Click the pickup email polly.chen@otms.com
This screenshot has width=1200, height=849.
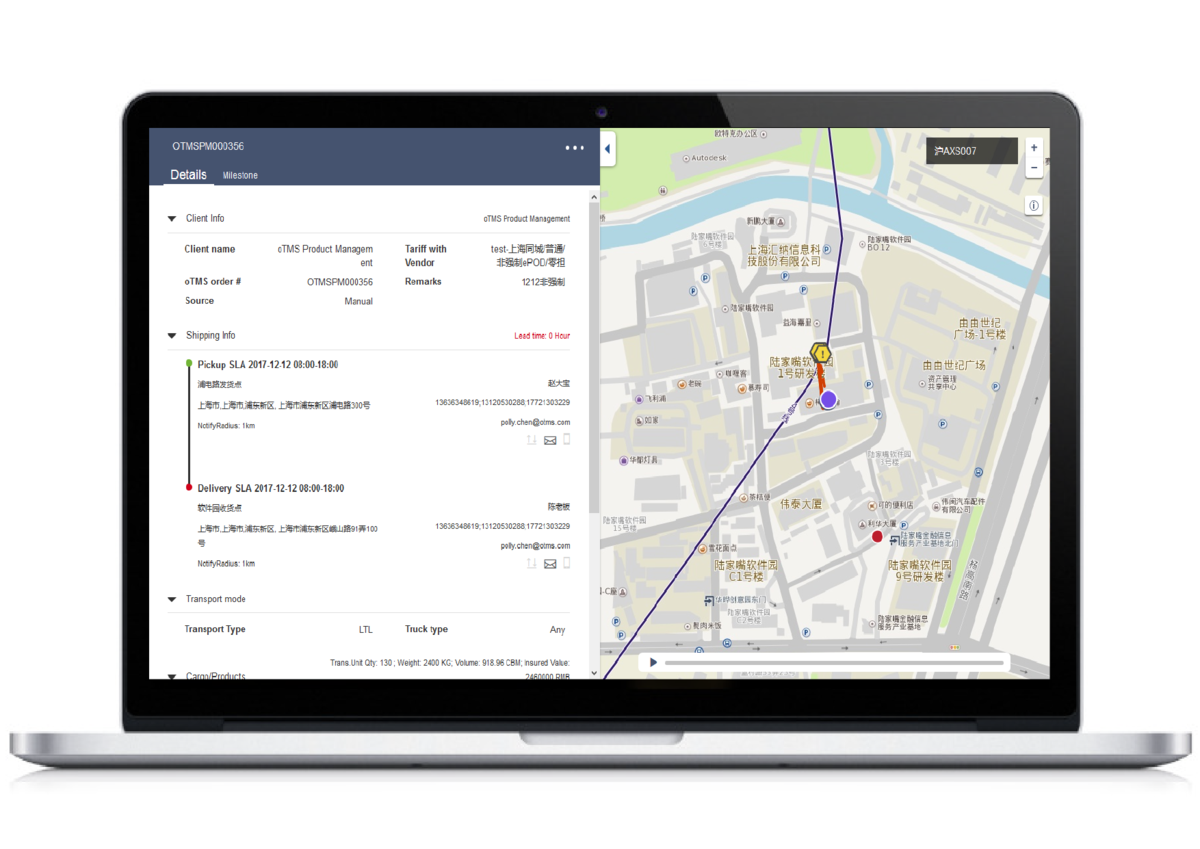pos(535,423)
